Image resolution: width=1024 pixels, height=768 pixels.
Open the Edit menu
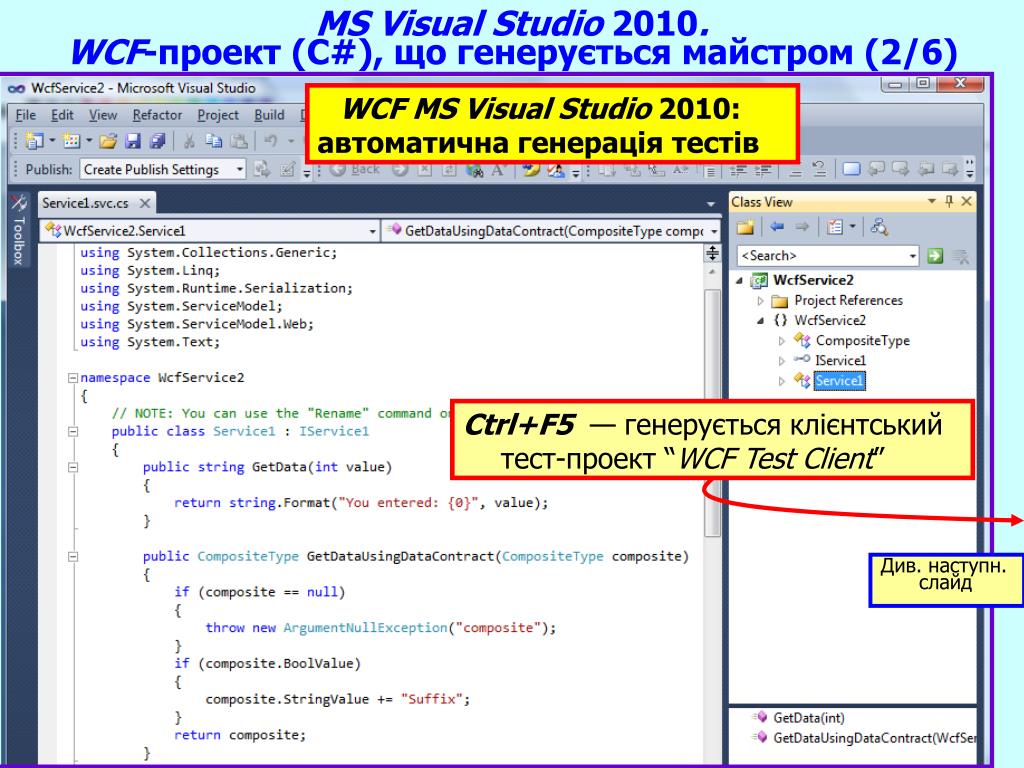[62, 116]
